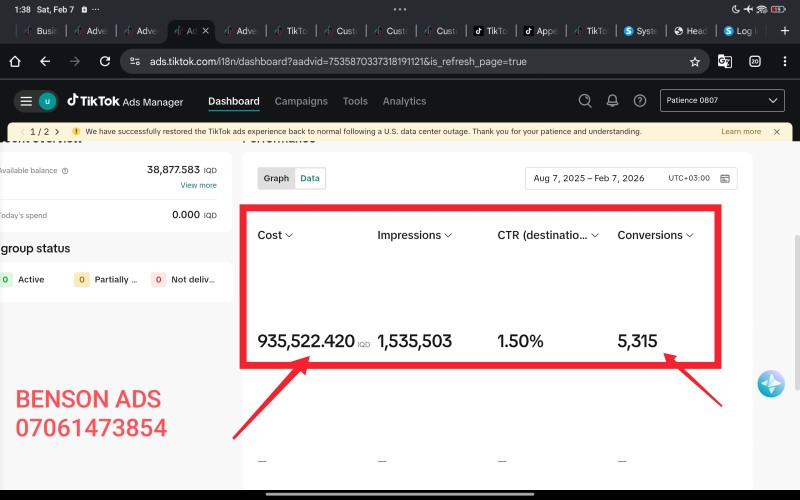800x500 pixels.
Task: Click the Partially status count
Action: (82, 280)
